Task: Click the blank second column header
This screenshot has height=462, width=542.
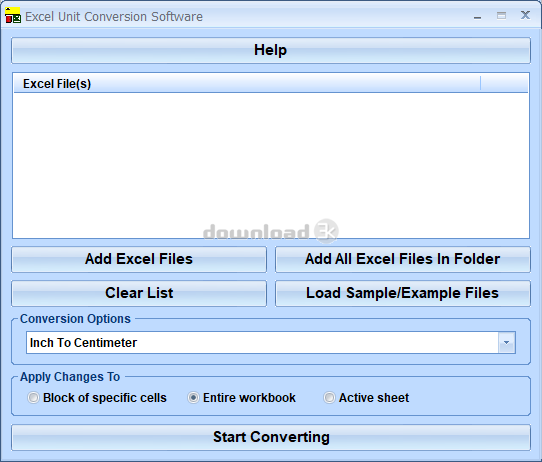Action: tap(504, 84)
